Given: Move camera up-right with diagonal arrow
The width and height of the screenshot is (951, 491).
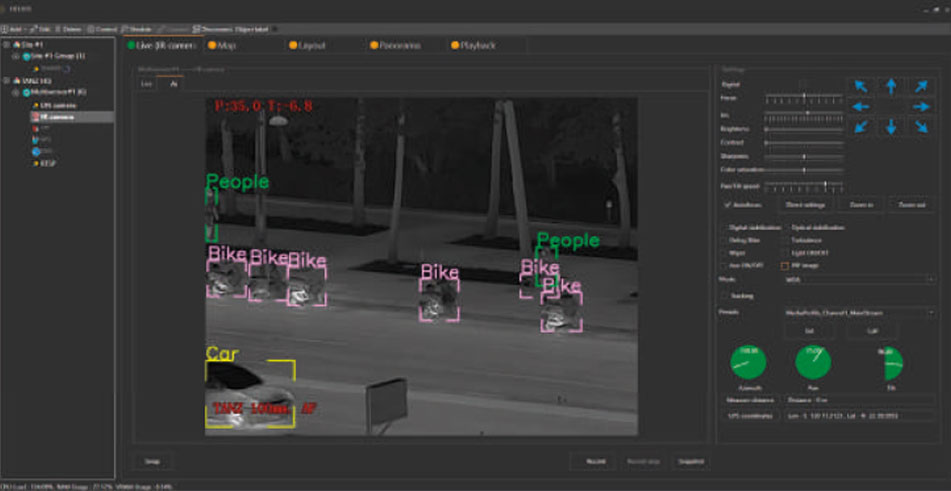Looking at the screenshot, I should 921,86.
